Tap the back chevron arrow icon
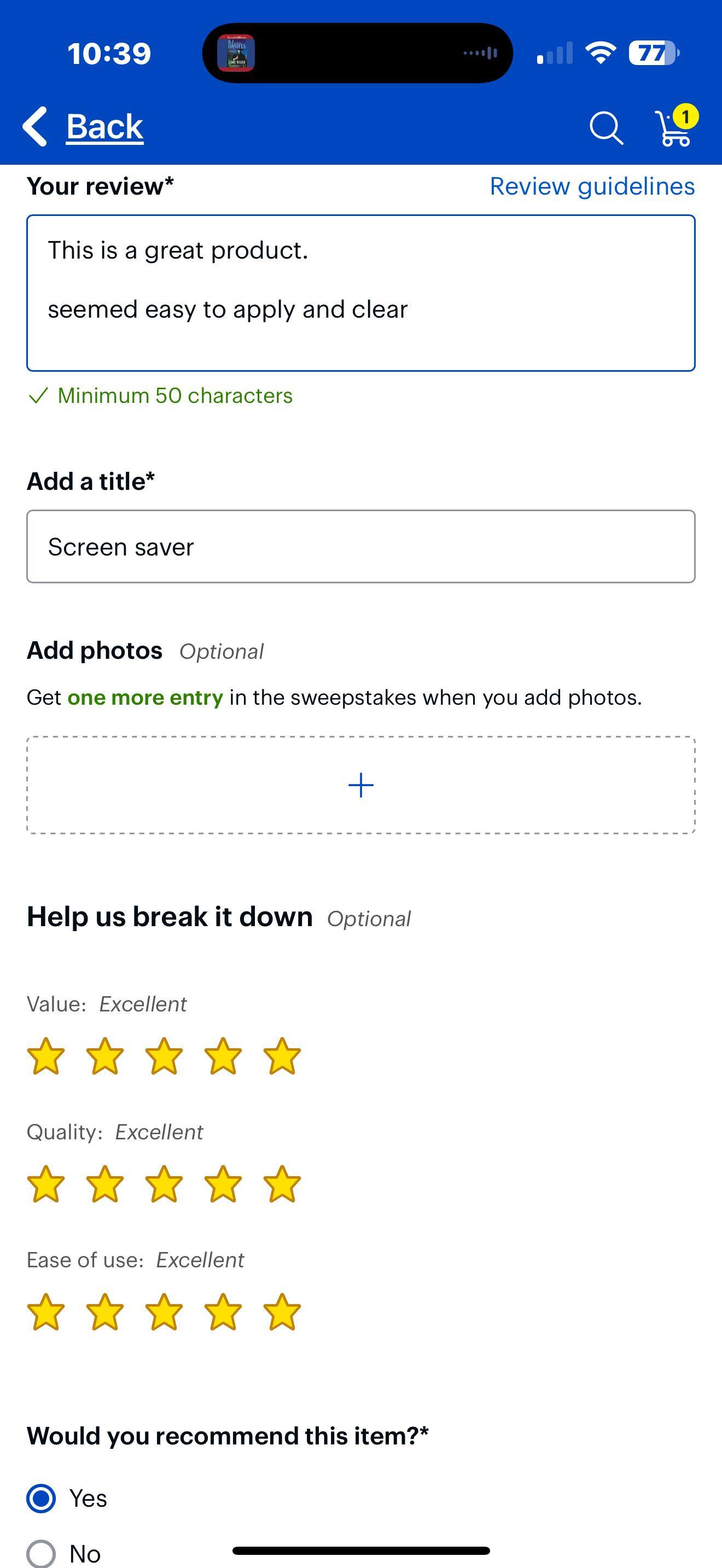Screen dimensions: 722x1568 34,126
